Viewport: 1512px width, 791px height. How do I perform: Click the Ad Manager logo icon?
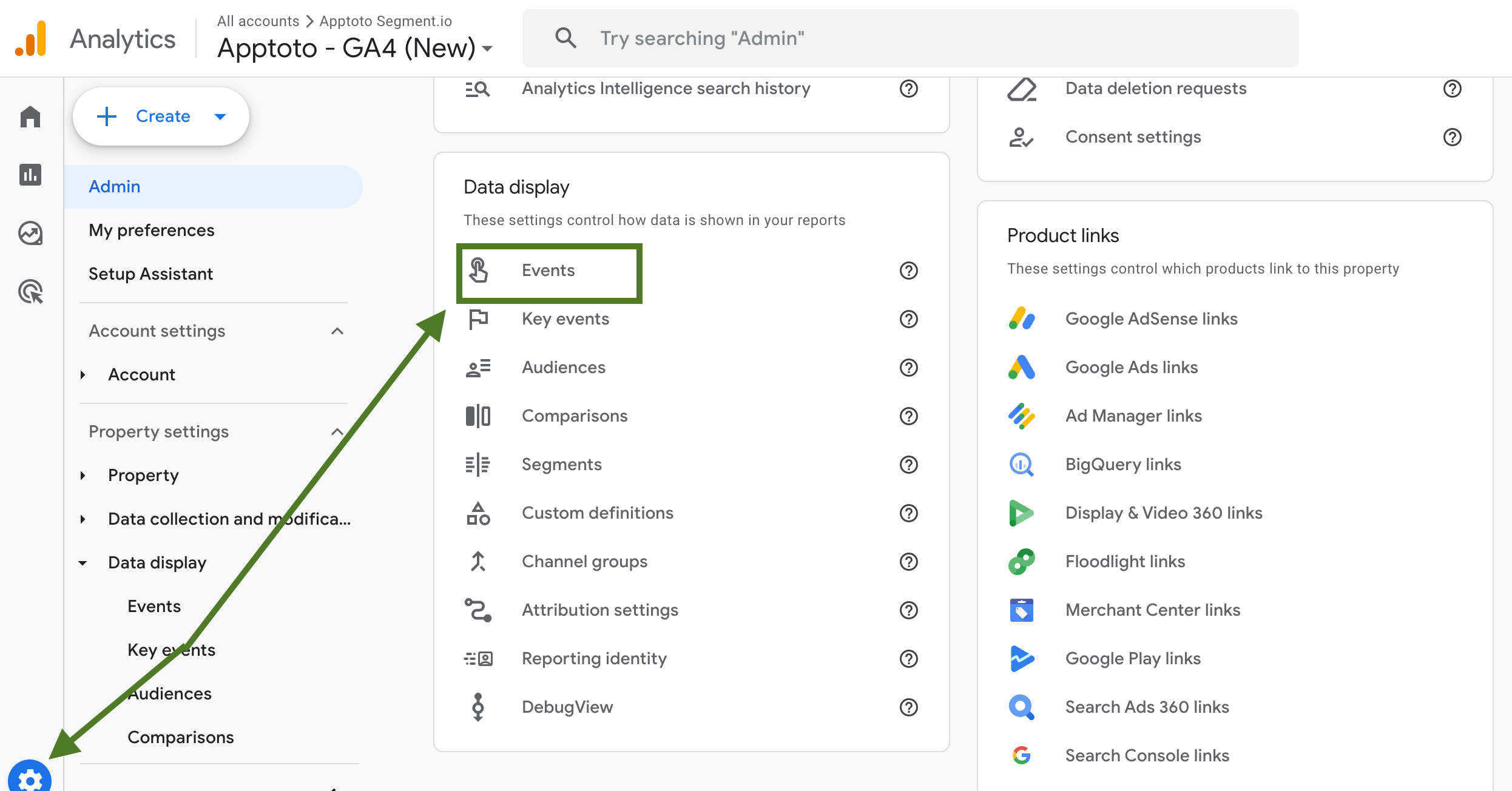[x=1022, y=416]
